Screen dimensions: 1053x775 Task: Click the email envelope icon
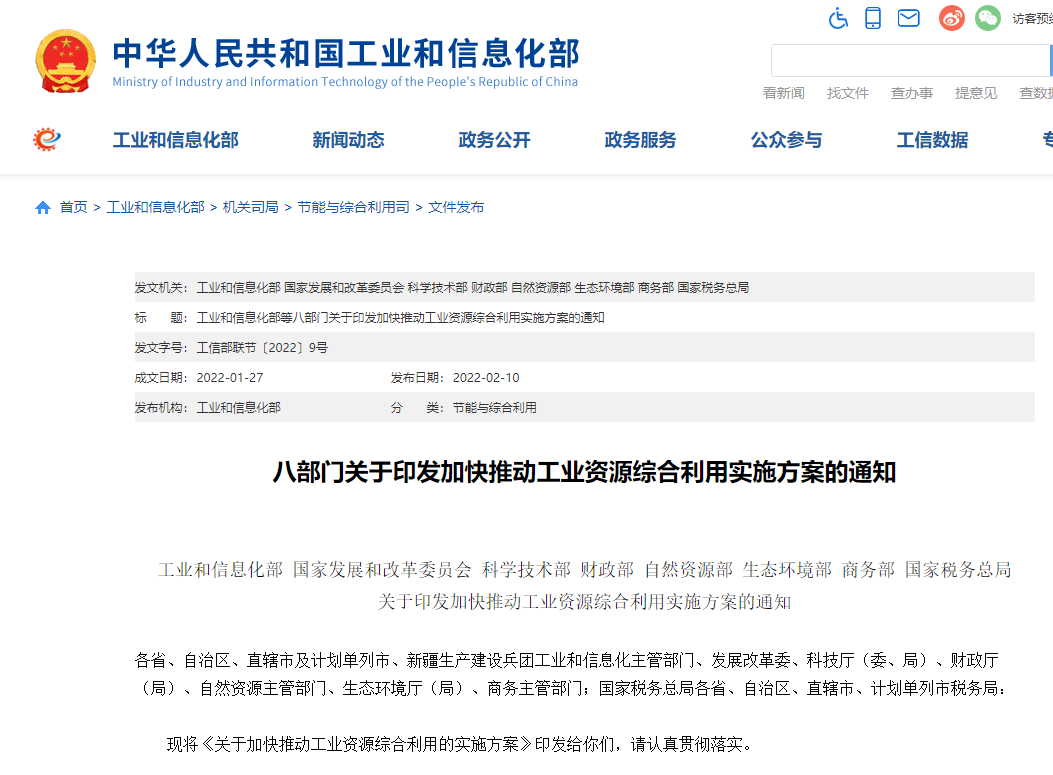click(908, 17)
